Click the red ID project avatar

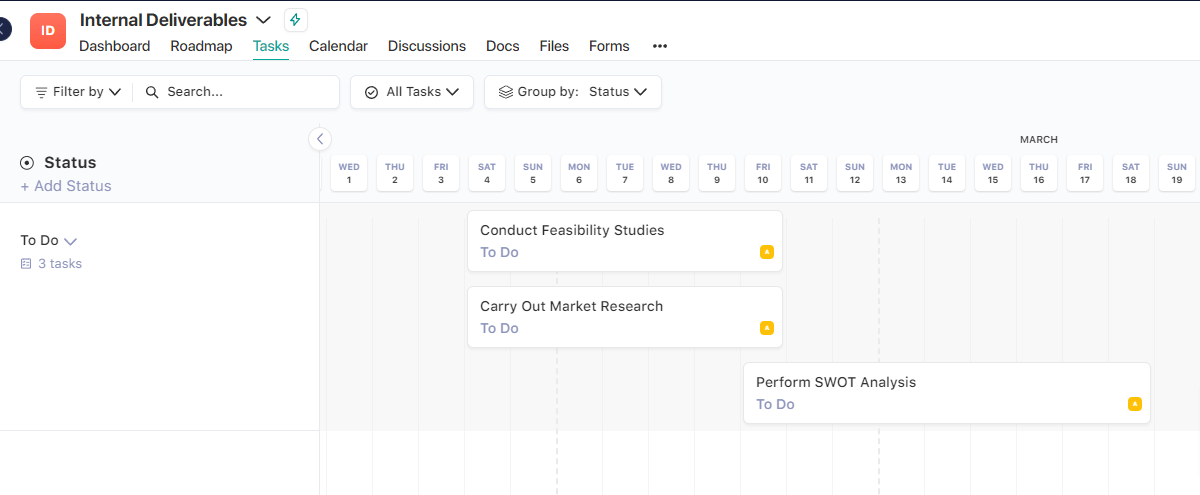pyautogui.click(x=47, y=31)
